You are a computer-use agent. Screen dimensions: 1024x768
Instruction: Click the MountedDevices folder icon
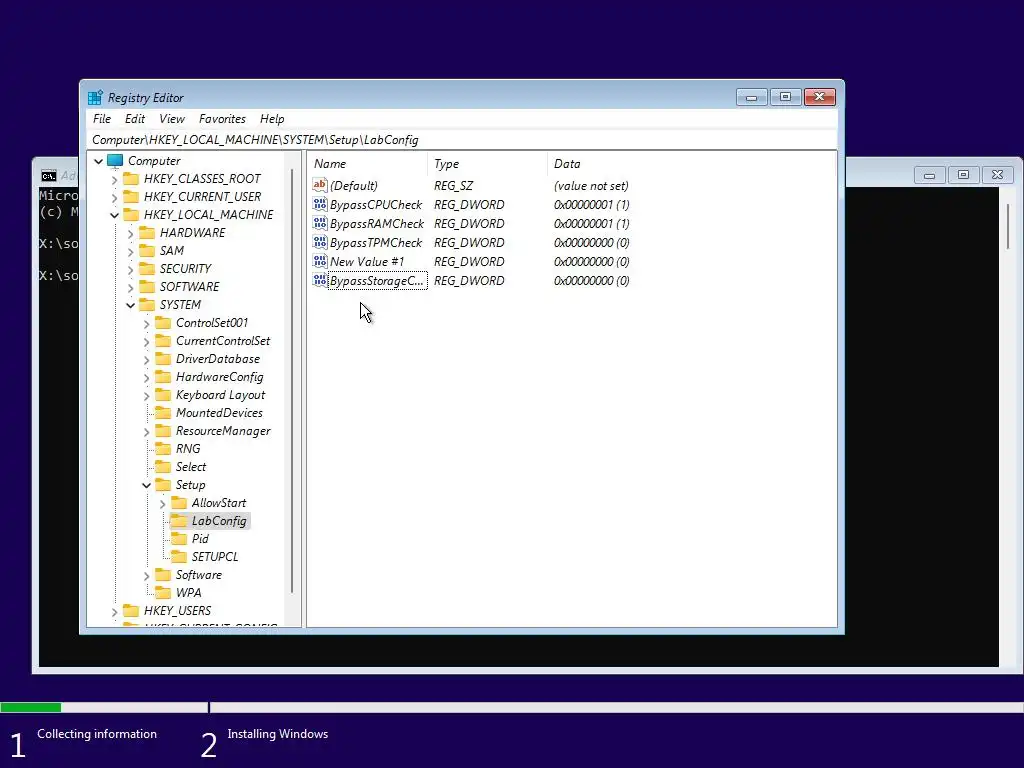pyautogui.click(x=163, y=413)
